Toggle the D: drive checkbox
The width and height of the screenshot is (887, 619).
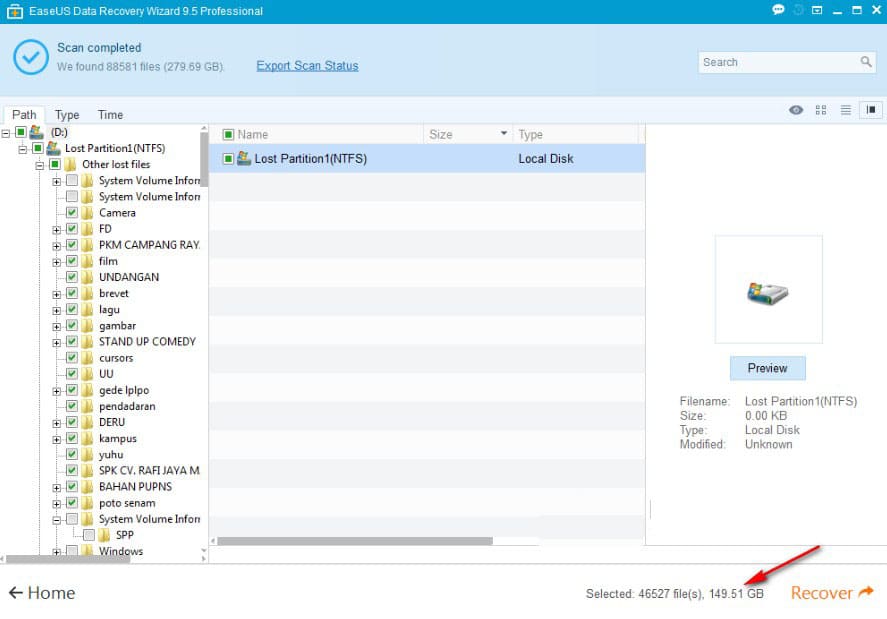[21, 132]
